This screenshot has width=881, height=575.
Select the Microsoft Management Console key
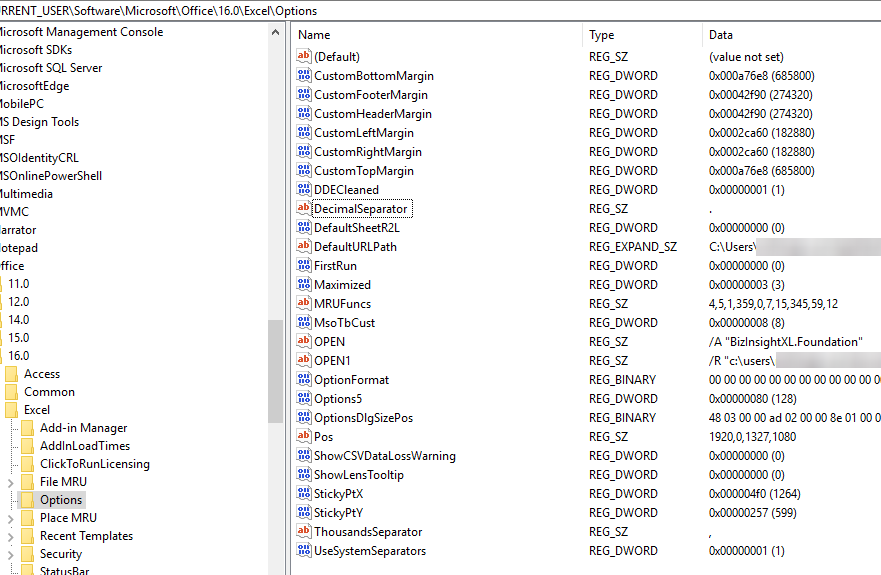pyautogui.click(x=81, y=32)
